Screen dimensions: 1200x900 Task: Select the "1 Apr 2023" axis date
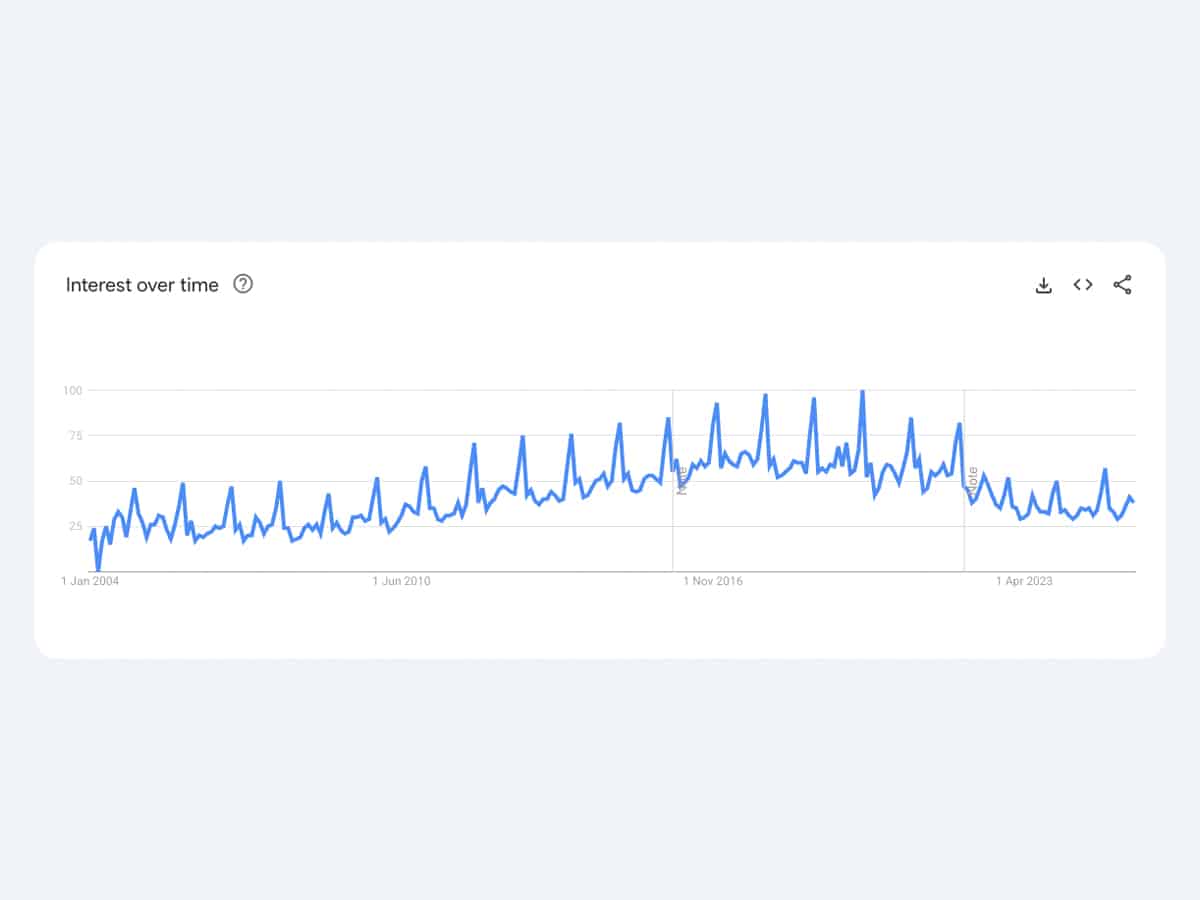(x=1024, y=581)
